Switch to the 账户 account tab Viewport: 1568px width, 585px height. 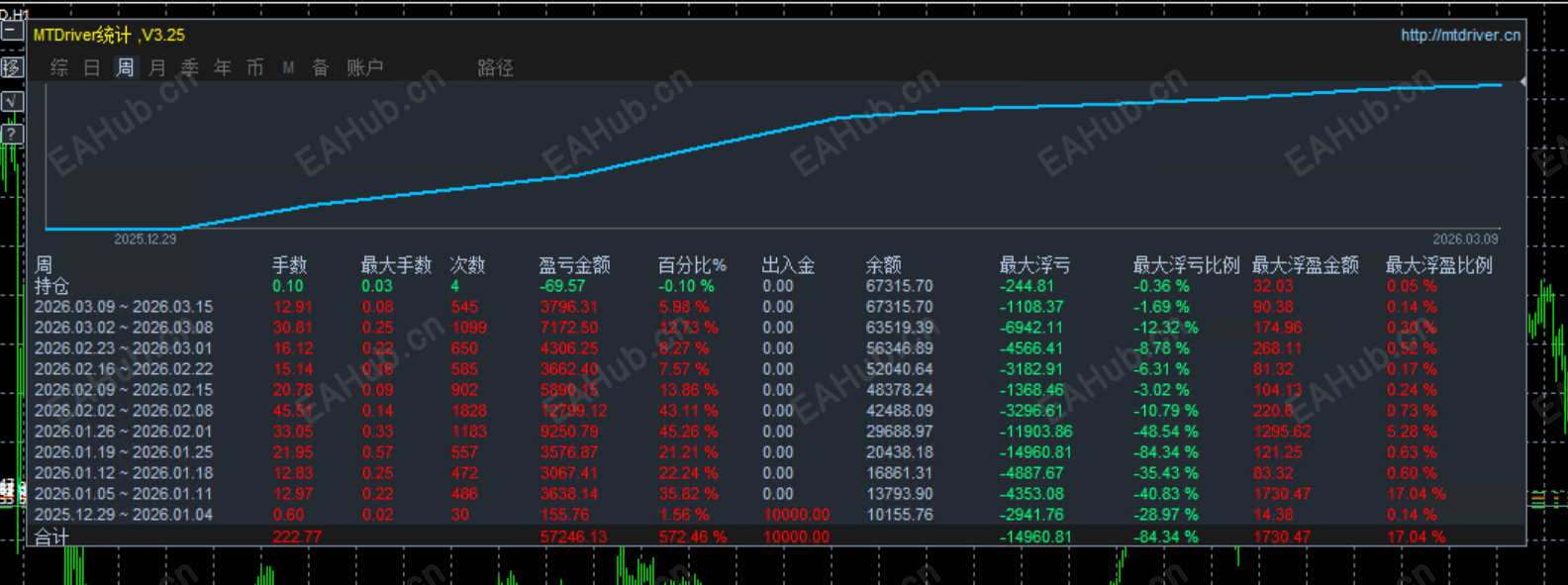364,67
